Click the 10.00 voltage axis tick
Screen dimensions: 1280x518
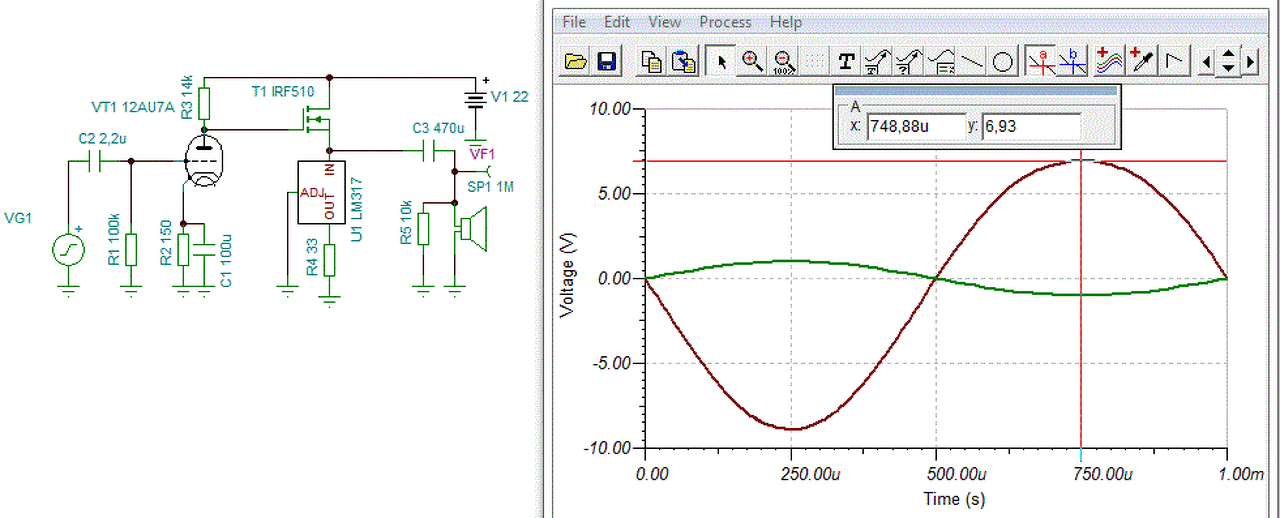tap(608, 109)
